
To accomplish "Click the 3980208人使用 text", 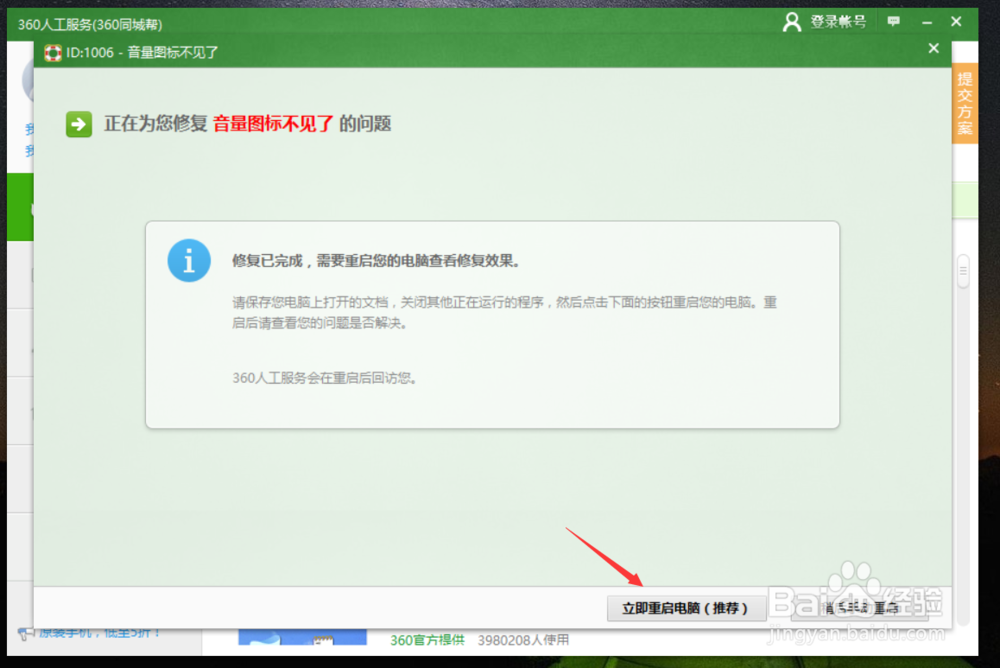I will click(523, 640).
